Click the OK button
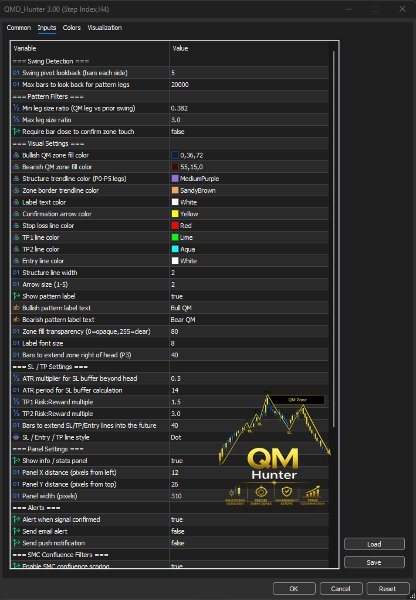Screen dimensions: 416x600 click(294, 589)
